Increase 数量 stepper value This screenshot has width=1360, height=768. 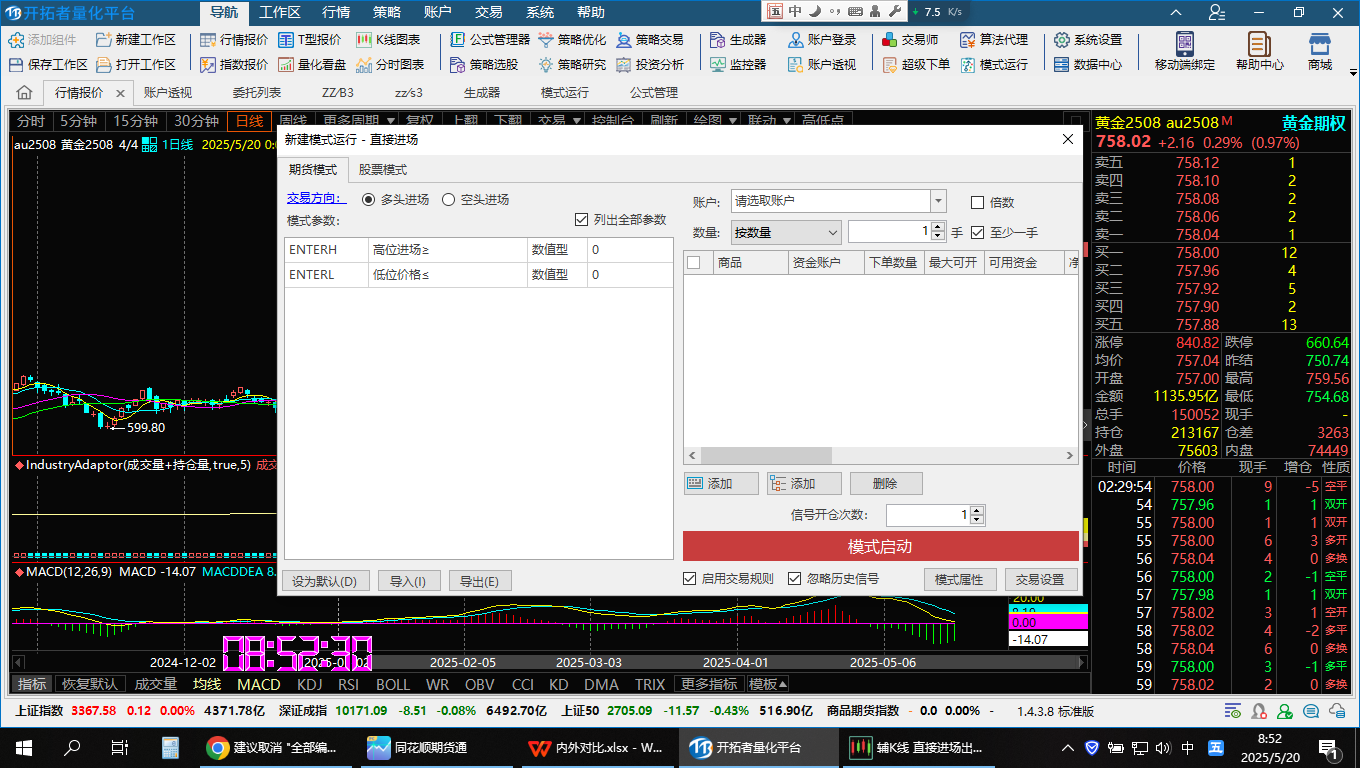(938, 227)
